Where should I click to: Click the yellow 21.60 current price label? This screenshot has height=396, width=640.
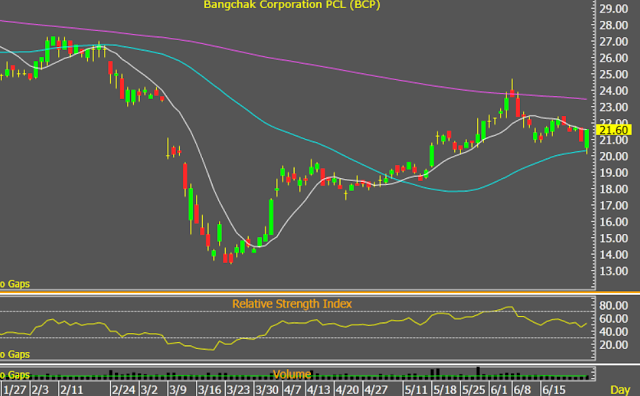pos(614,130)
